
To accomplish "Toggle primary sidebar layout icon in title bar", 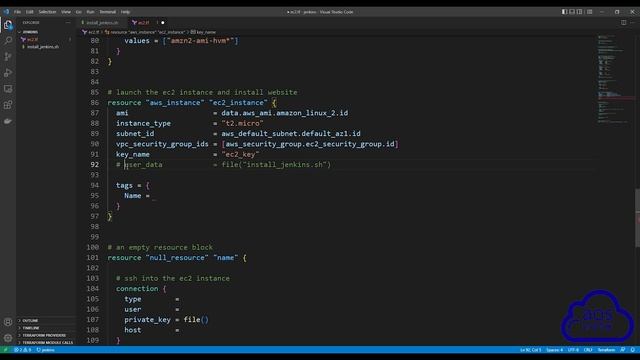I will [564, 12].
